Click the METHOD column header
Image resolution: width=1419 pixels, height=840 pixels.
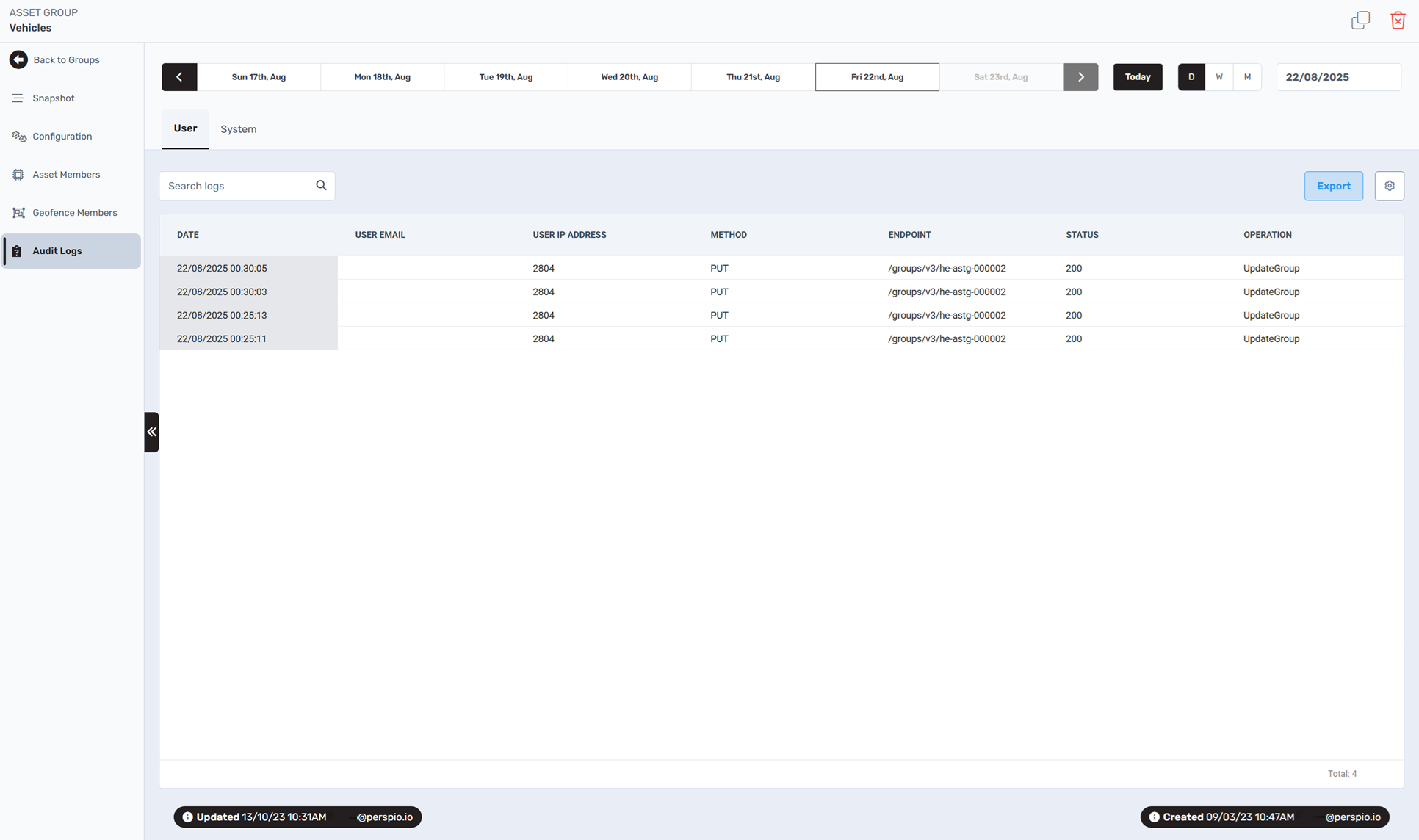coord(729,235)
